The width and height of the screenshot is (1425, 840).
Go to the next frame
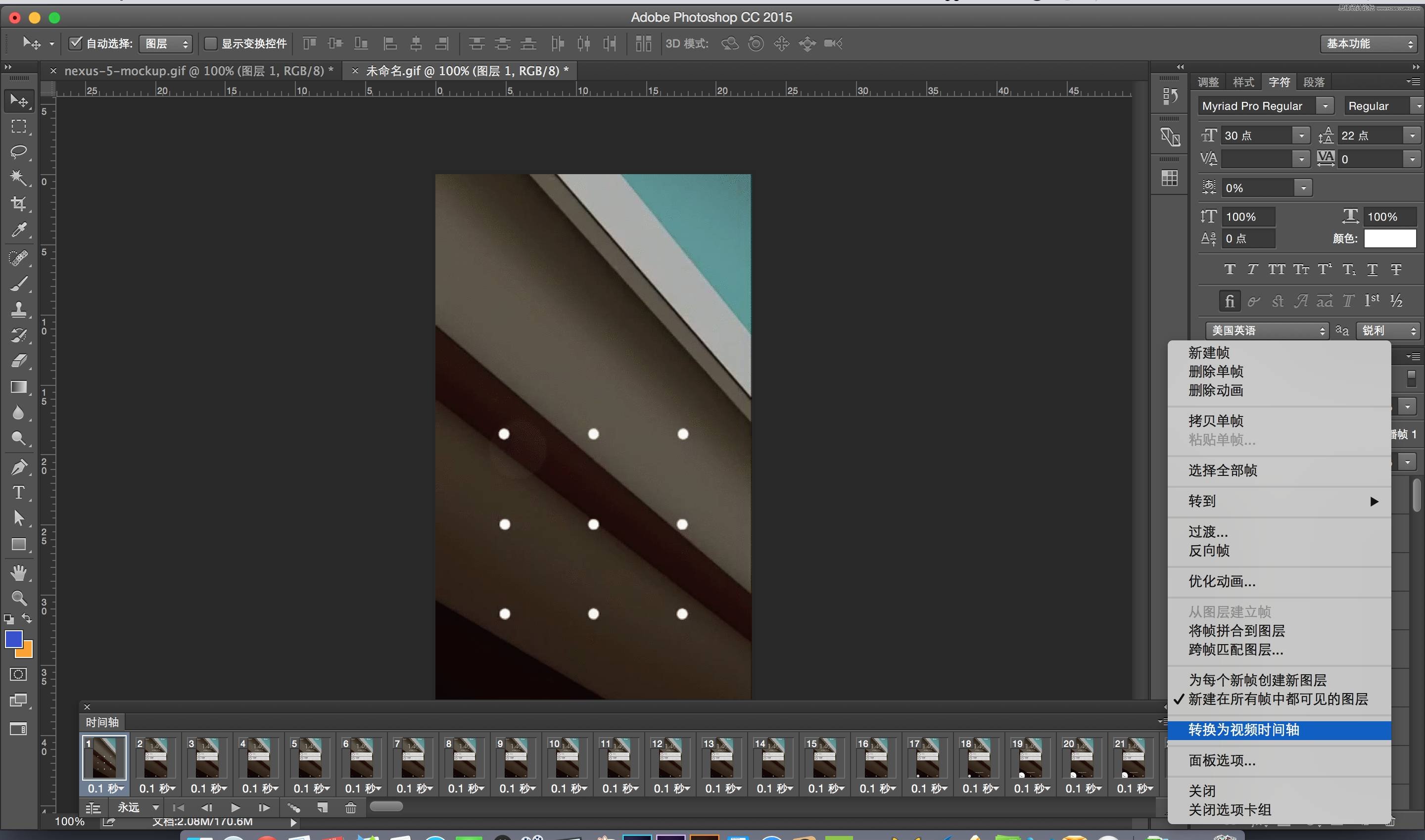[264, 808]
